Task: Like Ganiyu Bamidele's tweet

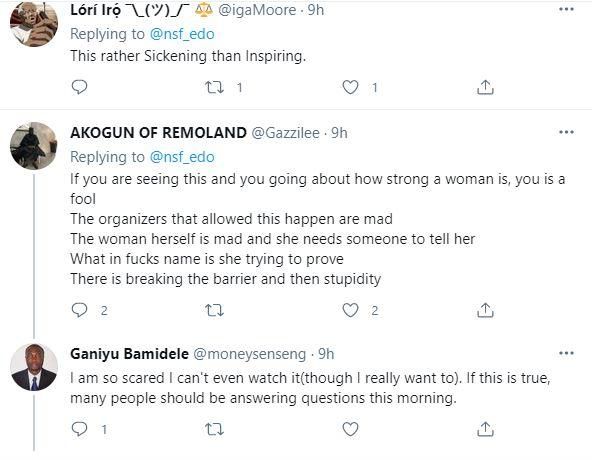Action: (350, 429)
